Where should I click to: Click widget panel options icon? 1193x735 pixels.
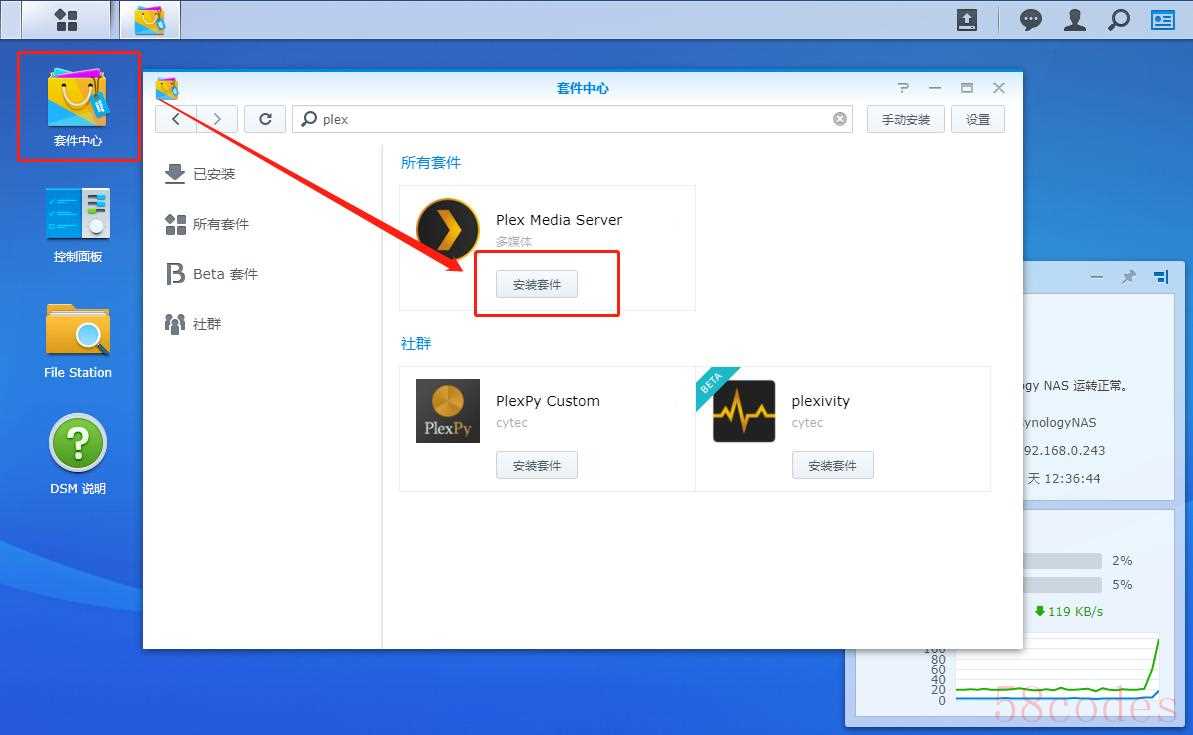tap(1161, 277)
